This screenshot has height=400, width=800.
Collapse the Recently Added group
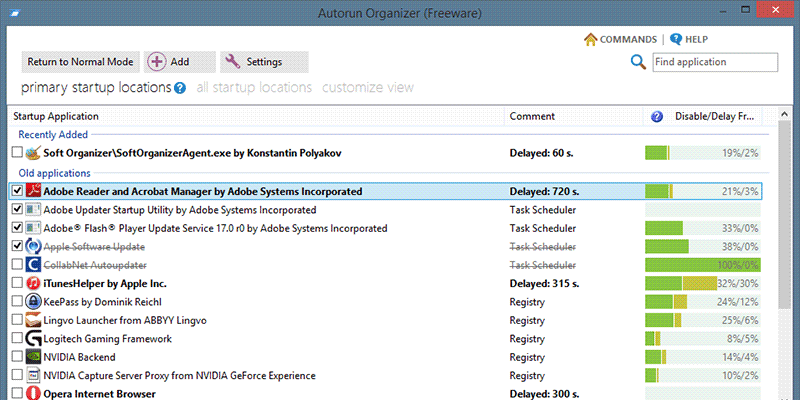(53, 135)
